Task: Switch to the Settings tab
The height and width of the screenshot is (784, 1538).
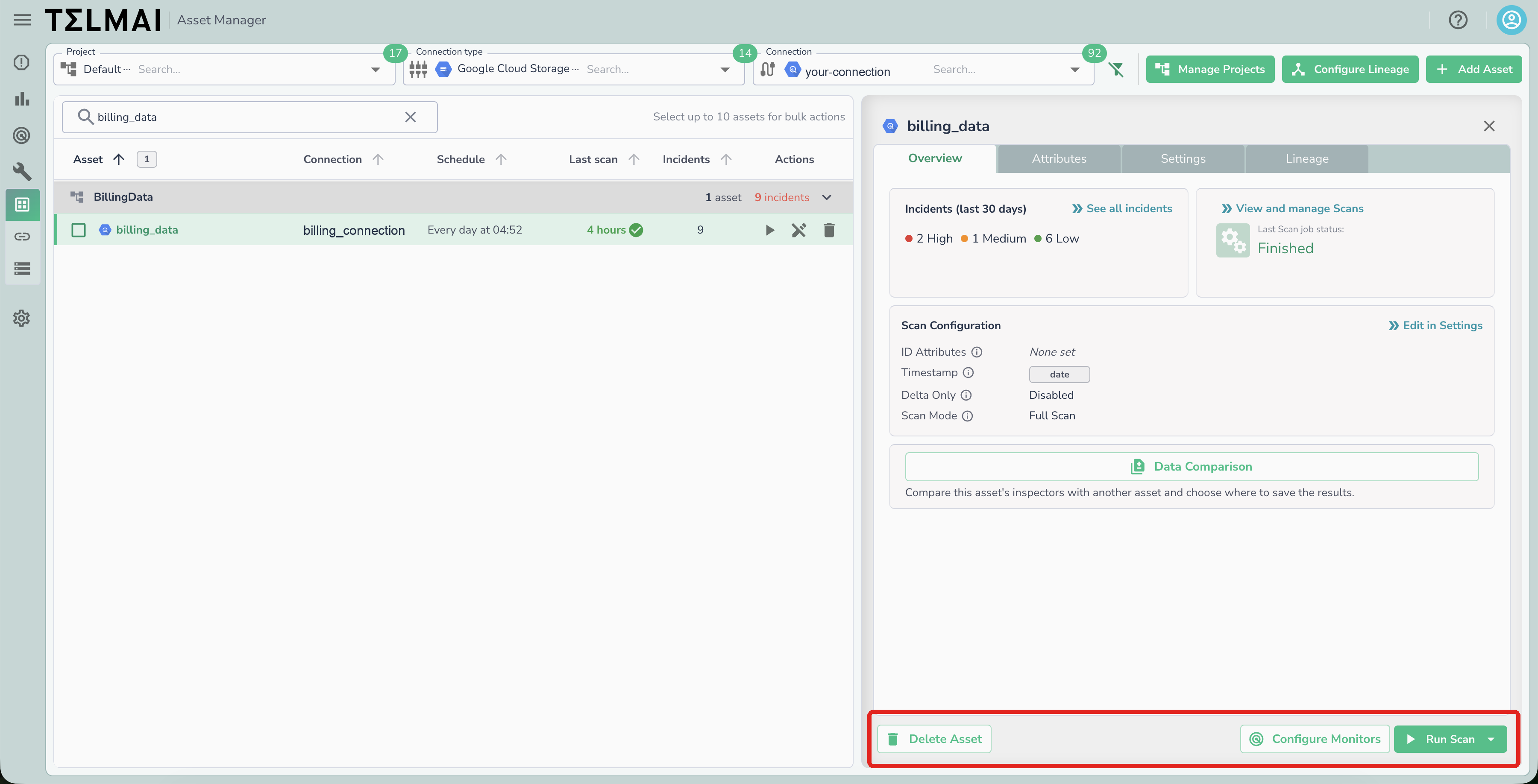Action: pos(1183,159)
